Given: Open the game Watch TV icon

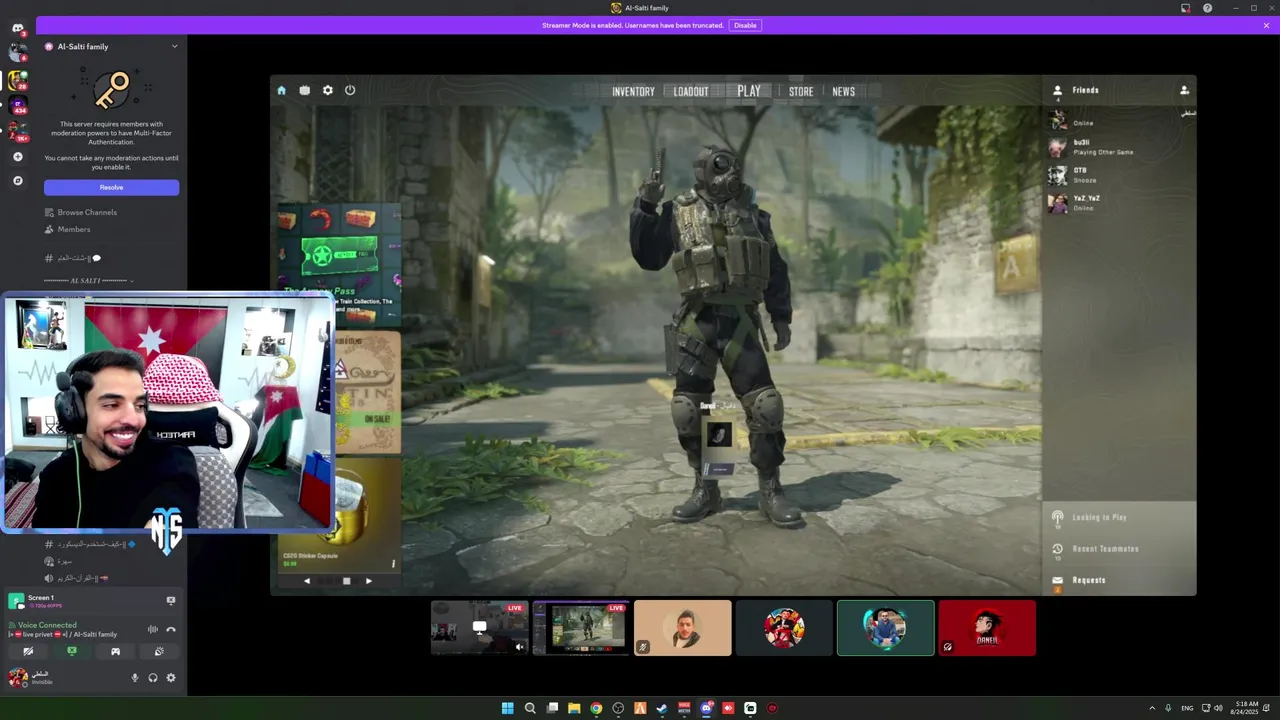Looking at the screenshot, I should coord(305,90).
